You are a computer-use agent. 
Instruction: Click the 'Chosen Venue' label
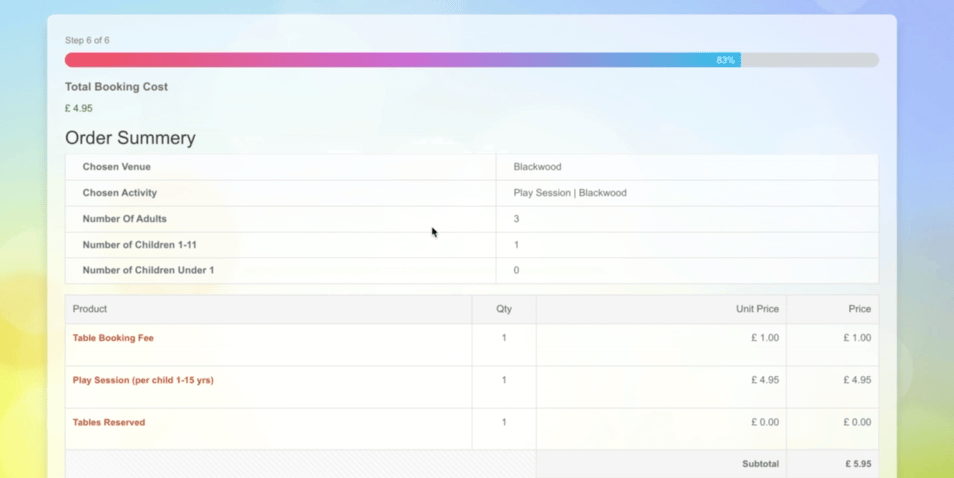(117, 167)
